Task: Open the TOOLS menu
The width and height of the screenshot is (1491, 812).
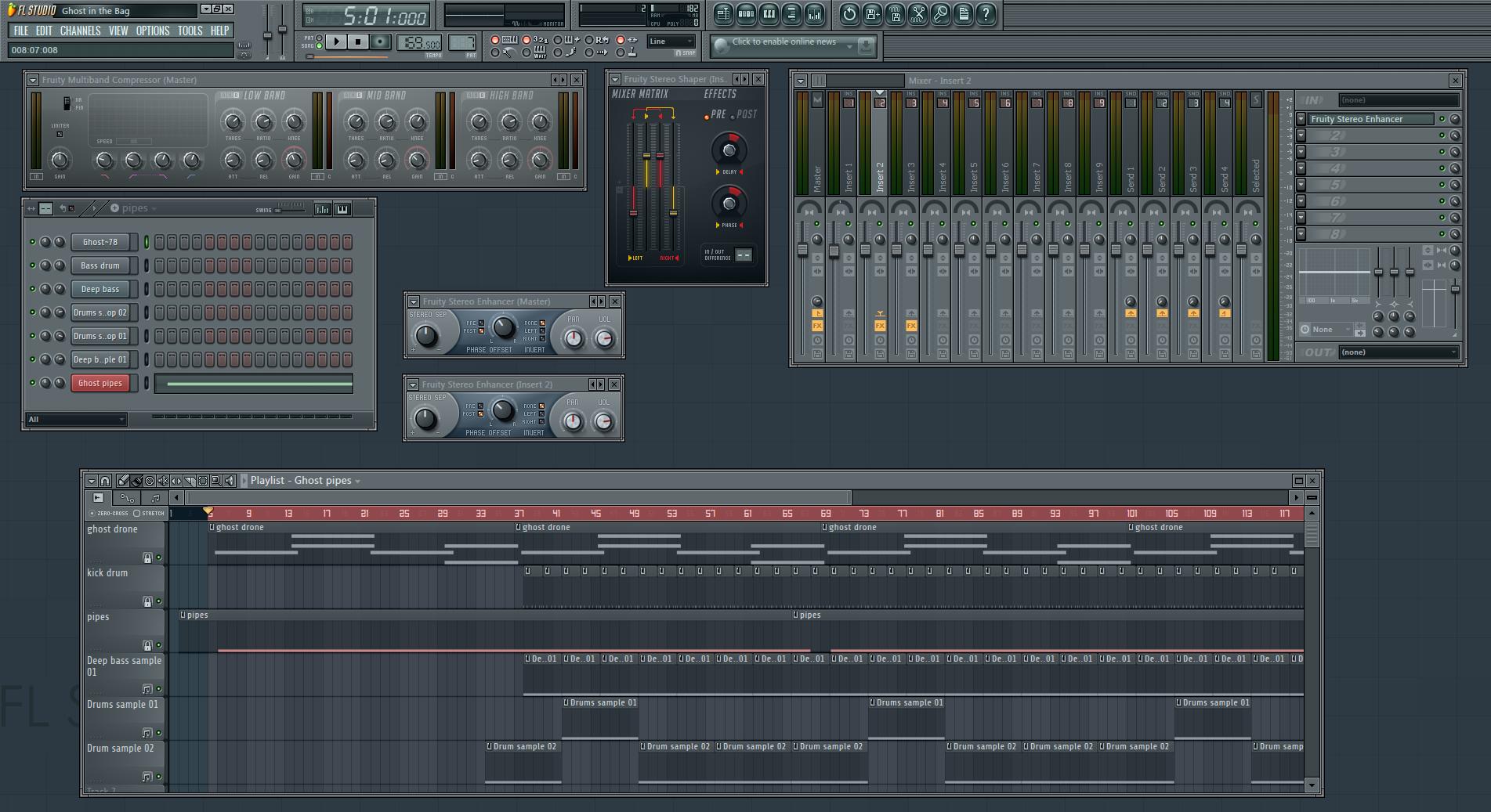Action: 190,31
